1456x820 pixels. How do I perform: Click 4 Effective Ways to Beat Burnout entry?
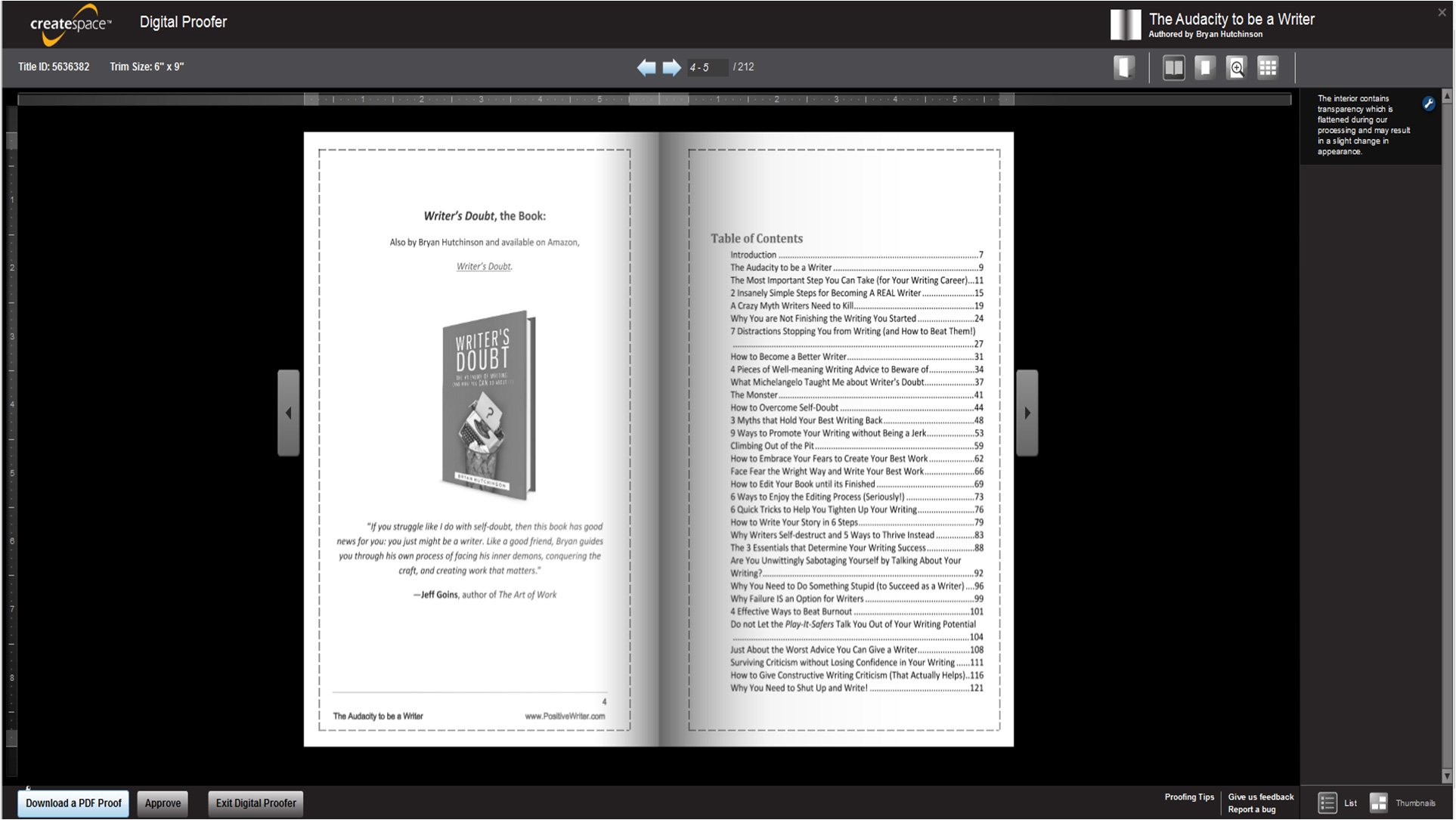(x=857, y=611)
